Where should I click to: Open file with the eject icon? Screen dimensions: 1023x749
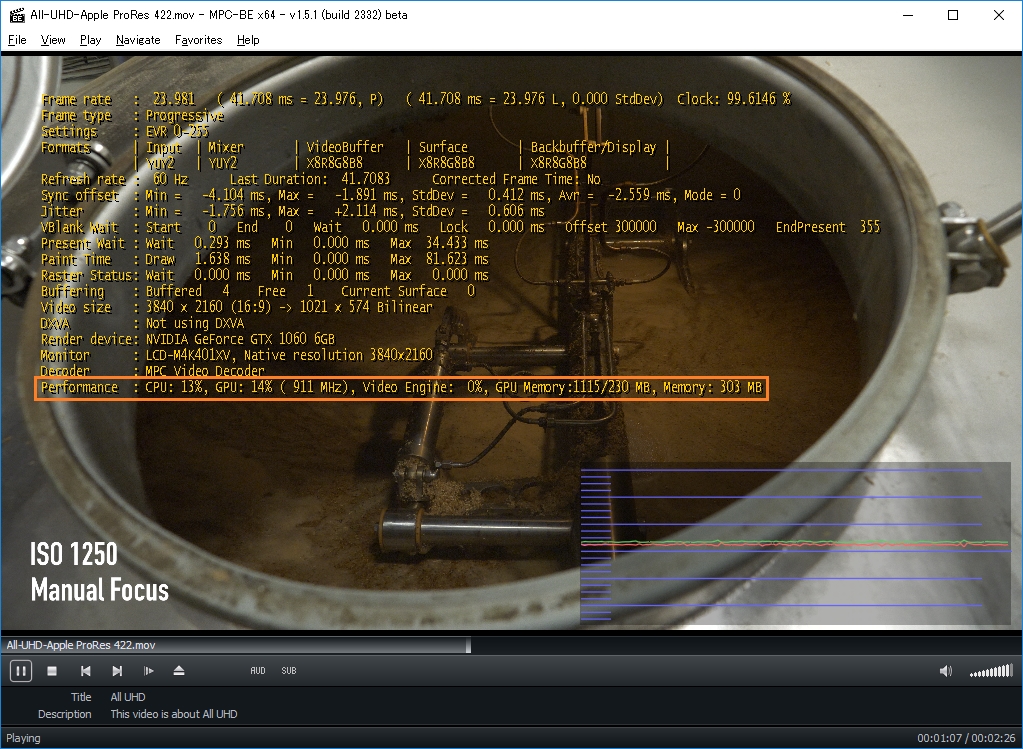click(179, 671)
